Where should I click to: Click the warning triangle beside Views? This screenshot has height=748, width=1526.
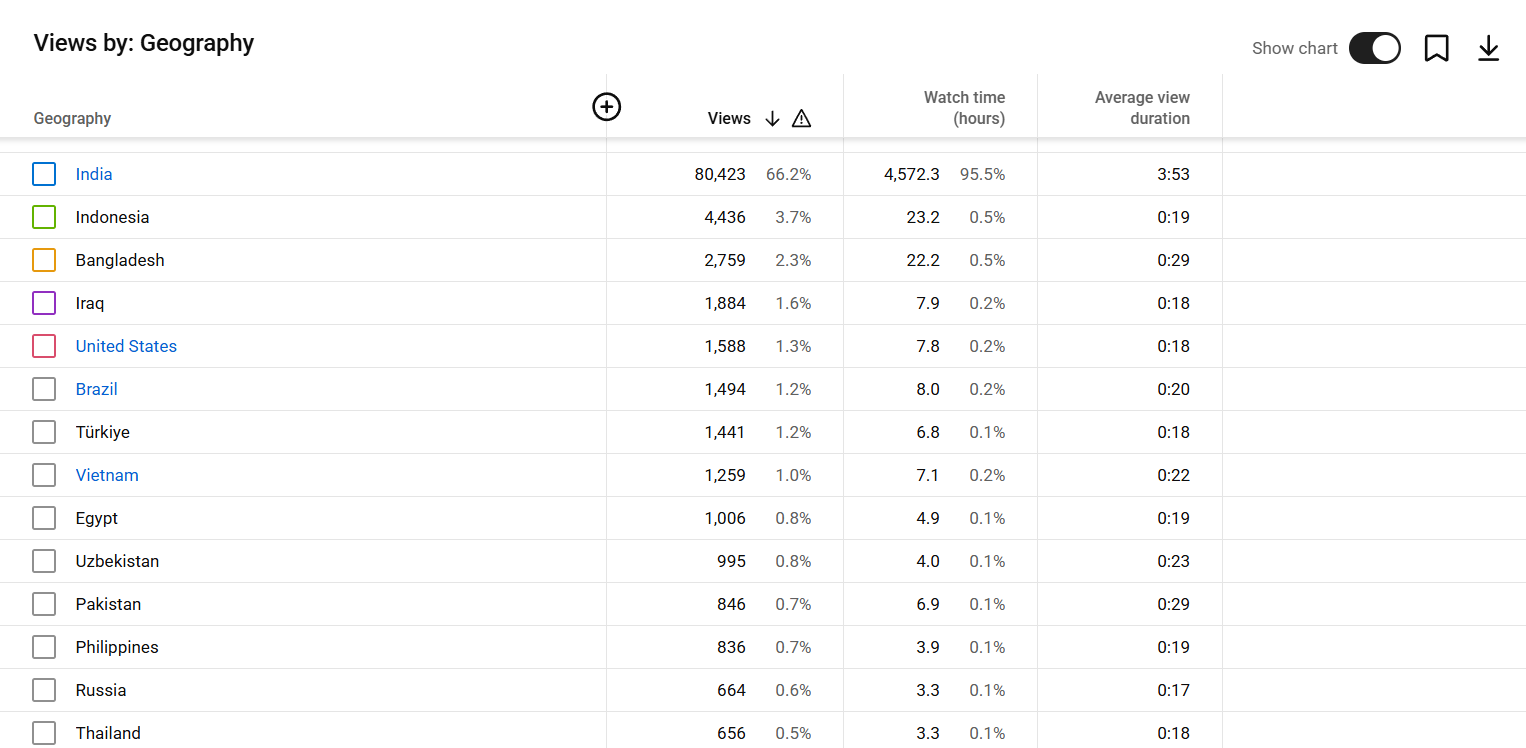801,118
